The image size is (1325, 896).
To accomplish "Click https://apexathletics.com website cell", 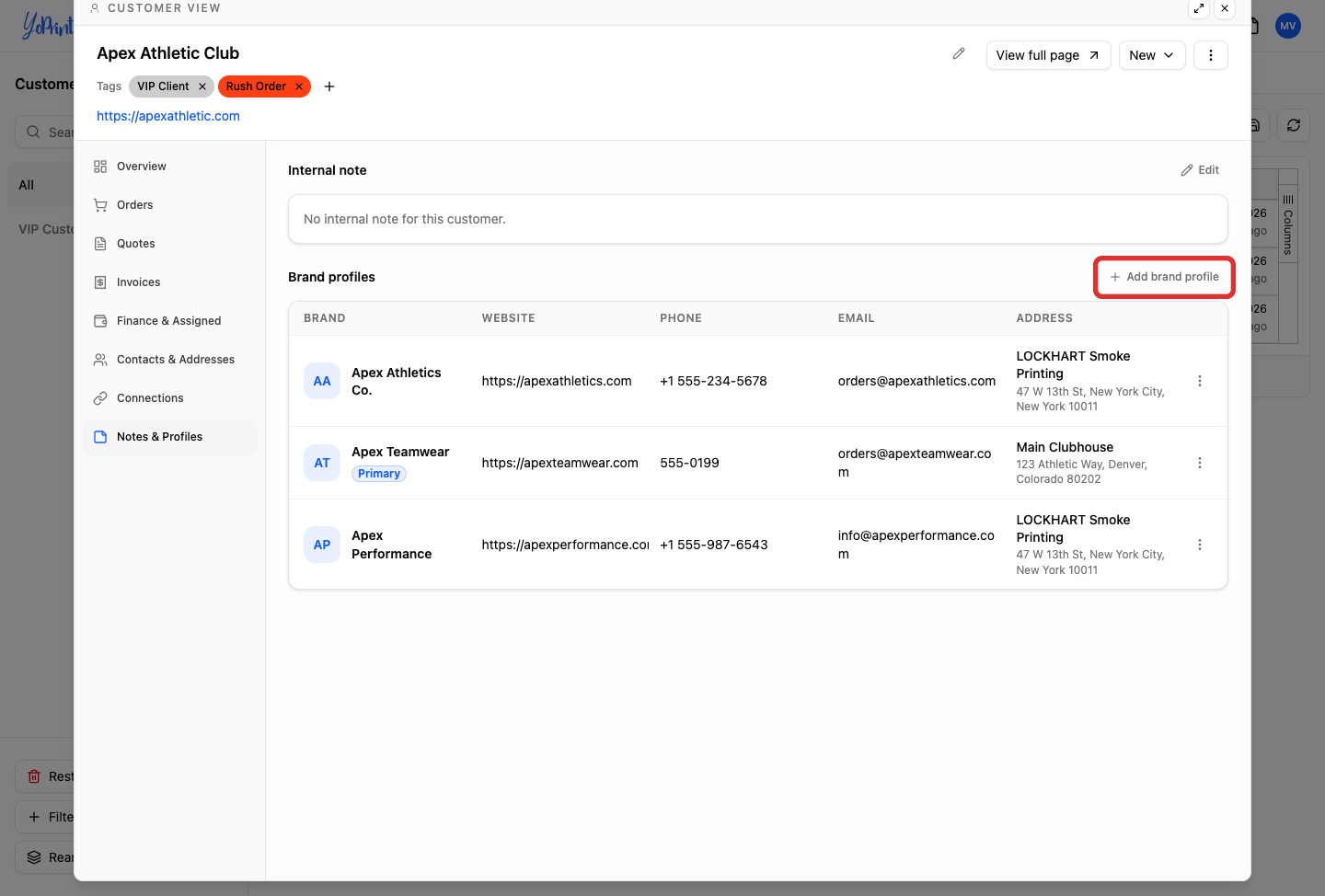I will click(557, 381).
